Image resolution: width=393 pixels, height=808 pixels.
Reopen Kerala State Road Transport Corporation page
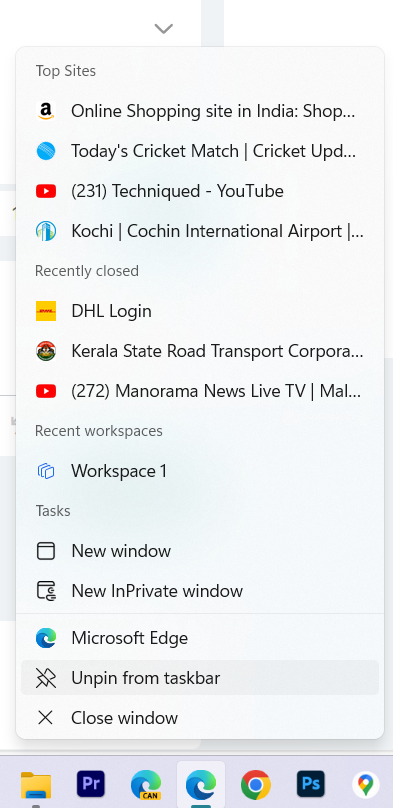[x=200, y=351]
